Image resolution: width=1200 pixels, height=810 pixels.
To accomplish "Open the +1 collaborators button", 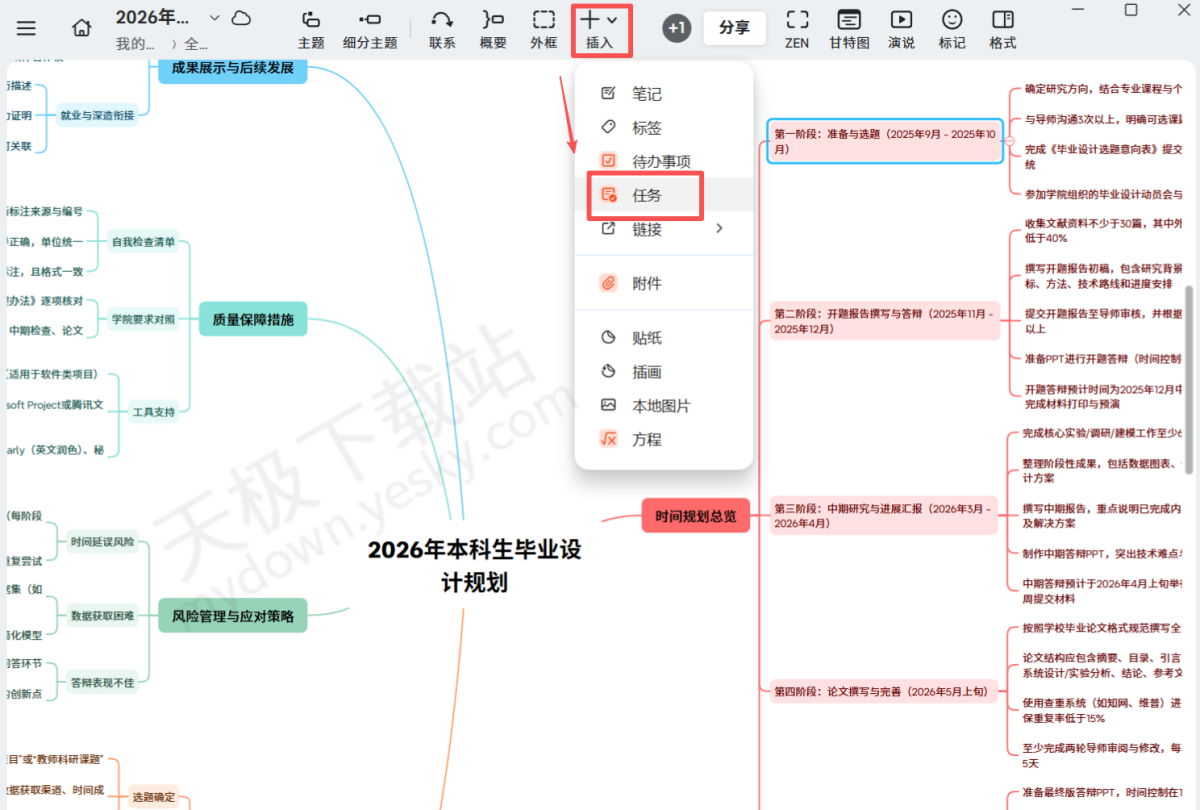I will tap(676, 28).
